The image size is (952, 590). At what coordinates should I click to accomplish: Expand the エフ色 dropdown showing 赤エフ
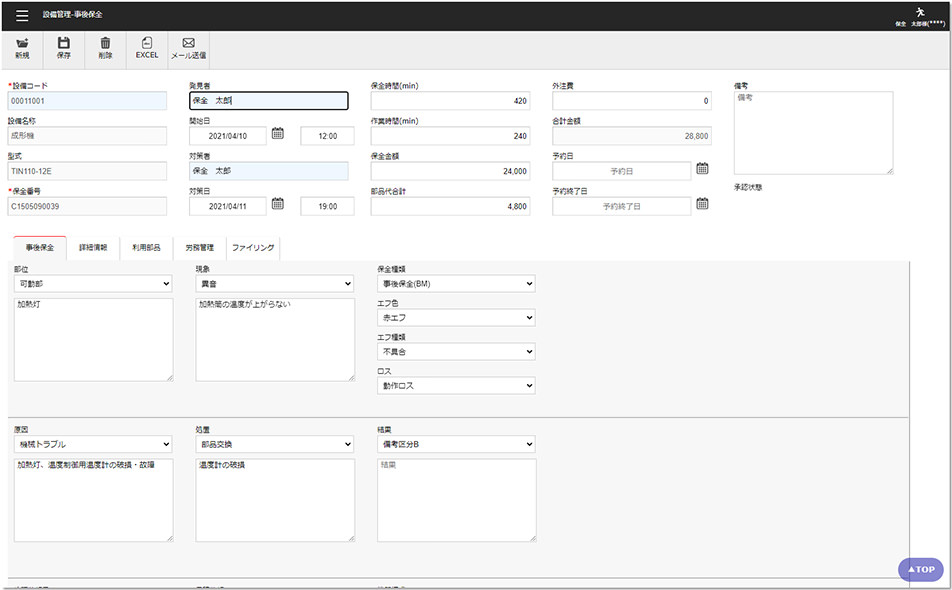456,317
